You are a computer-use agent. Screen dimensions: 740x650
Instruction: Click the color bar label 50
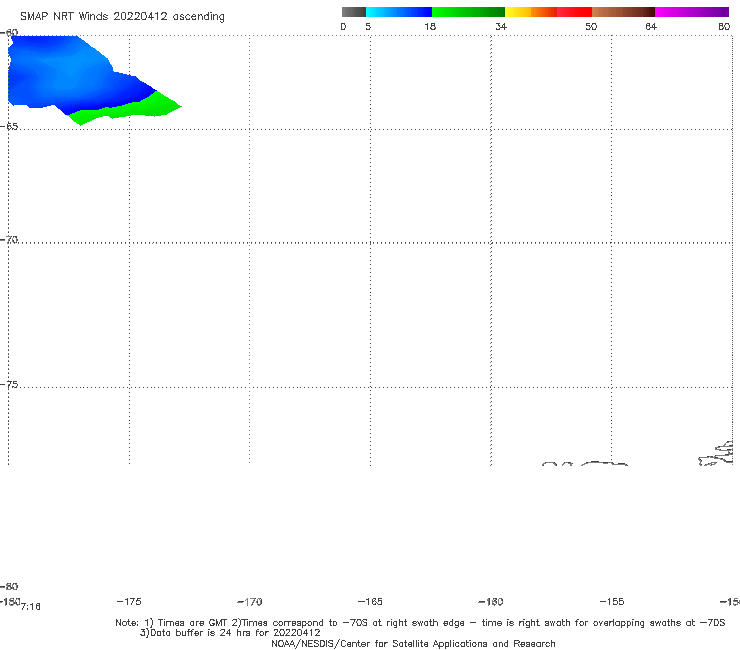pos(591,26)
